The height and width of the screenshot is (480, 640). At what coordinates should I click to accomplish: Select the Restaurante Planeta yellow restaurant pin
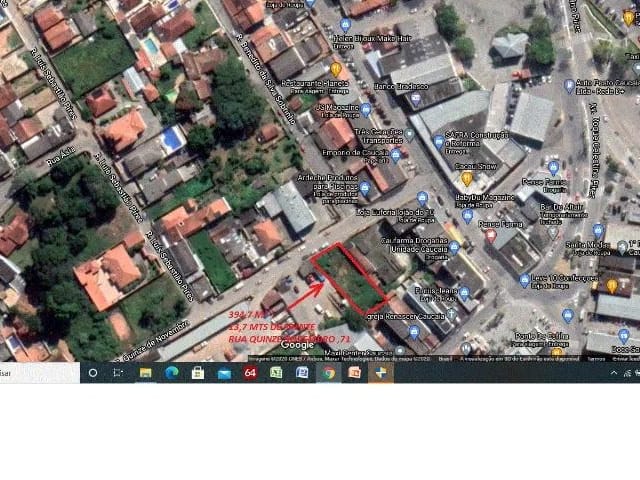point(336,70)
